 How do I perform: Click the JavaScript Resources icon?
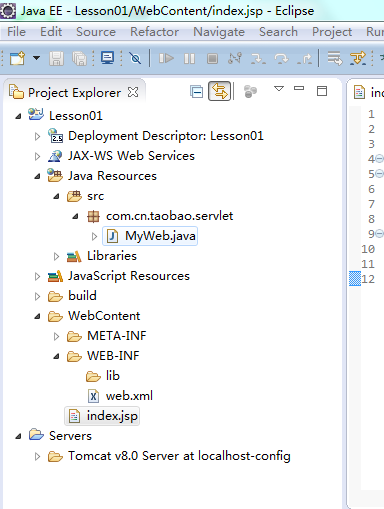[x=55, y=276]
